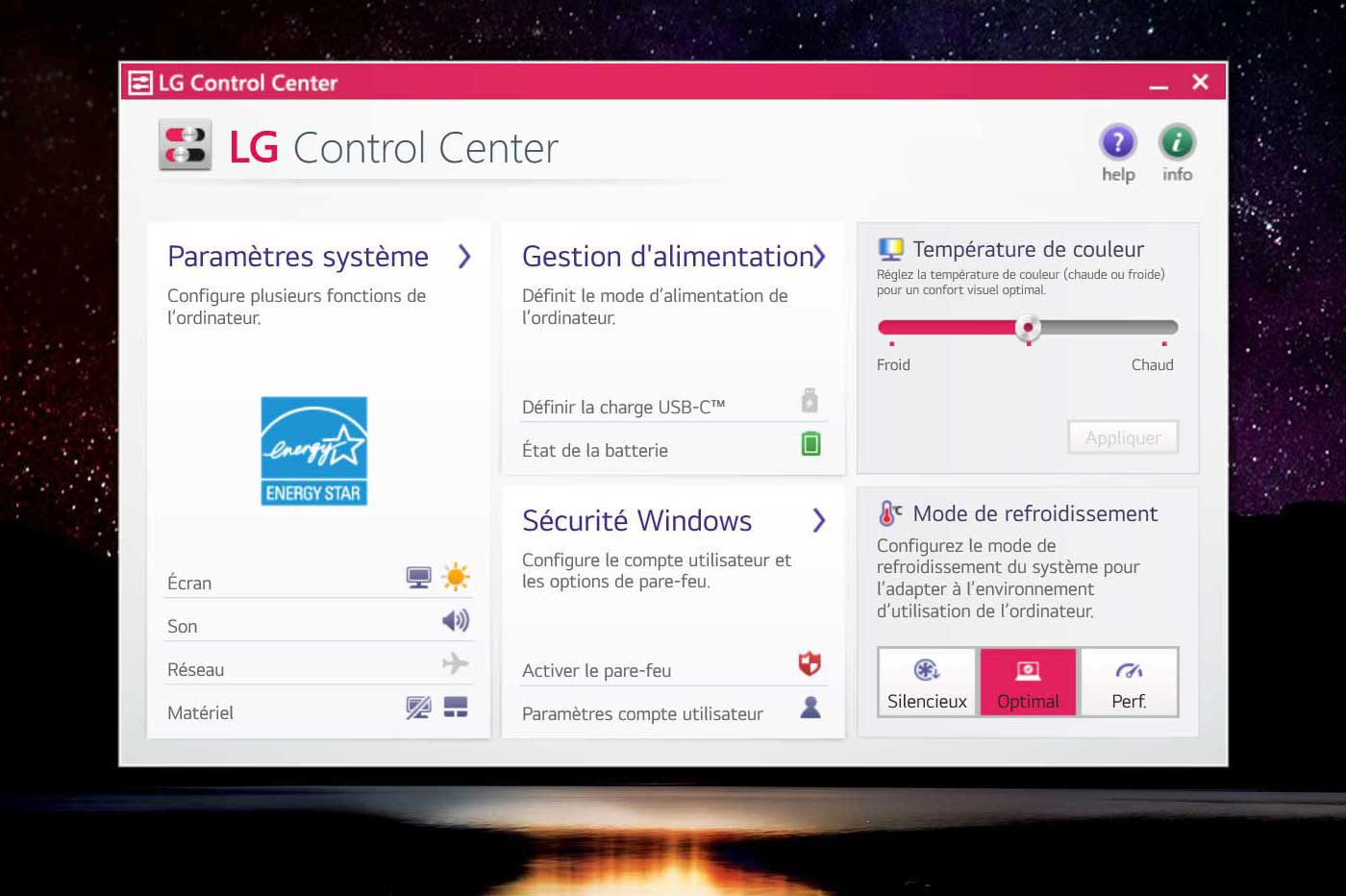Open the Son settings row
The height and width of the screenshot is (896, 1346).
point(318,623)
